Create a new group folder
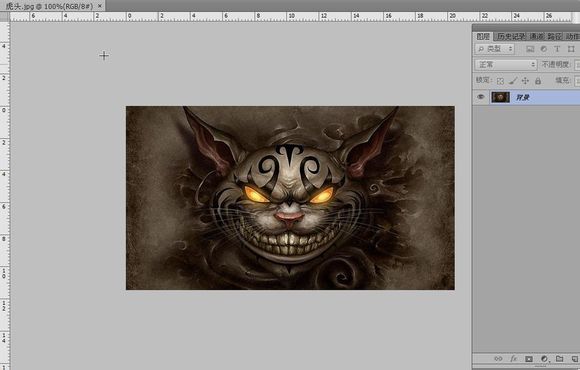Viewport: 580px width, 370px height. click(x=559, y=359)
